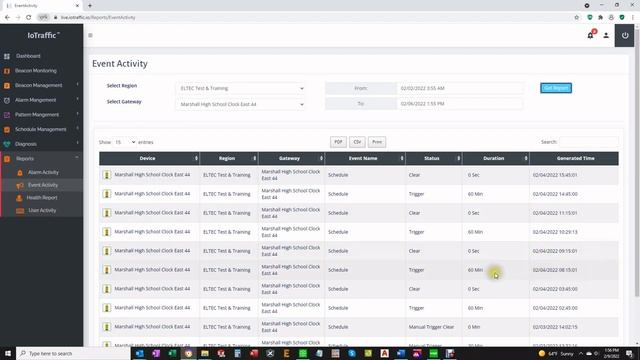Open the Select Region dropdown
Viewport: 640px width, 360px height.
click(x=240, y=88)
